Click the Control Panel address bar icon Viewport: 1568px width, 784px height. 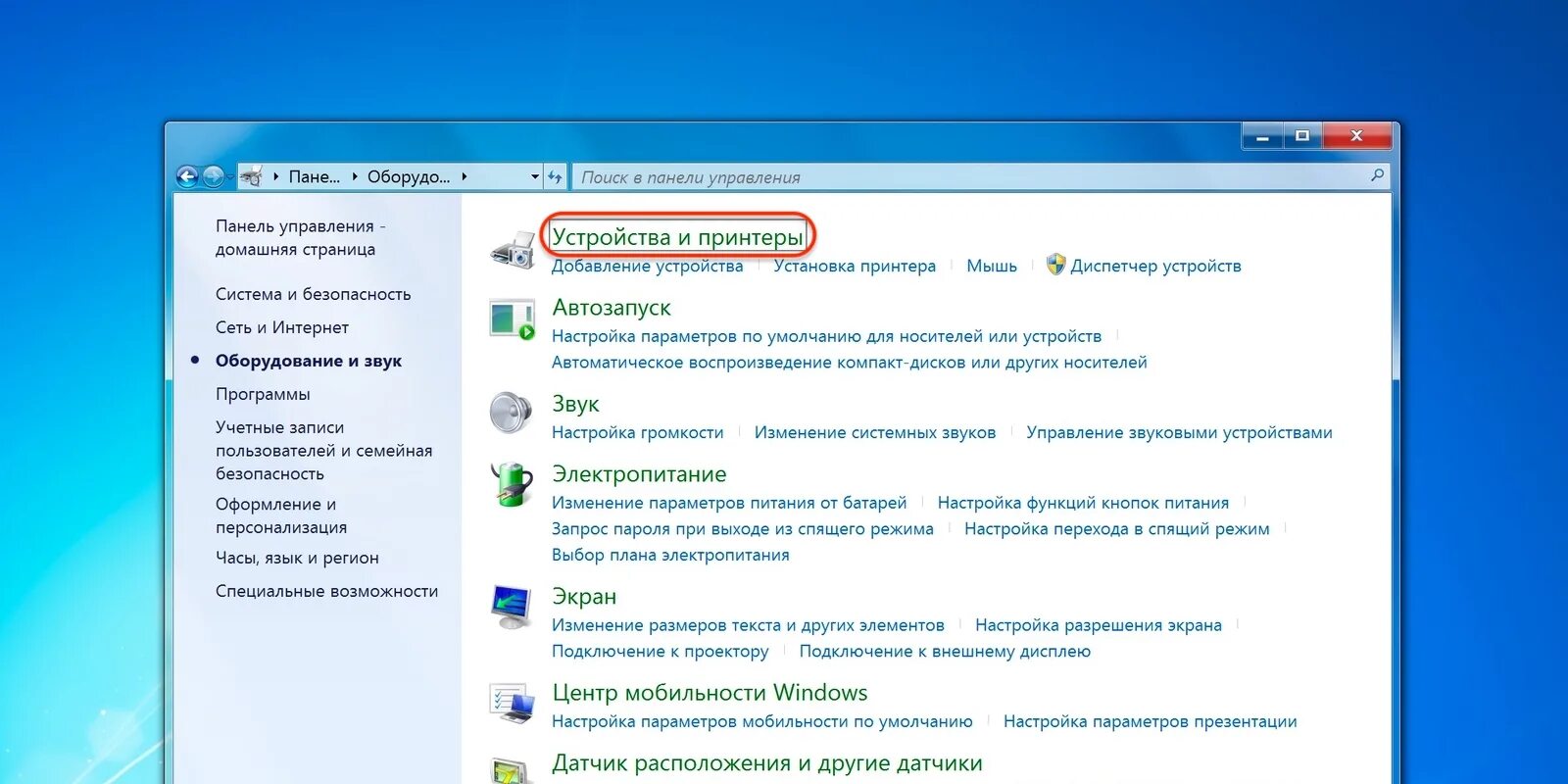(252, 176)
